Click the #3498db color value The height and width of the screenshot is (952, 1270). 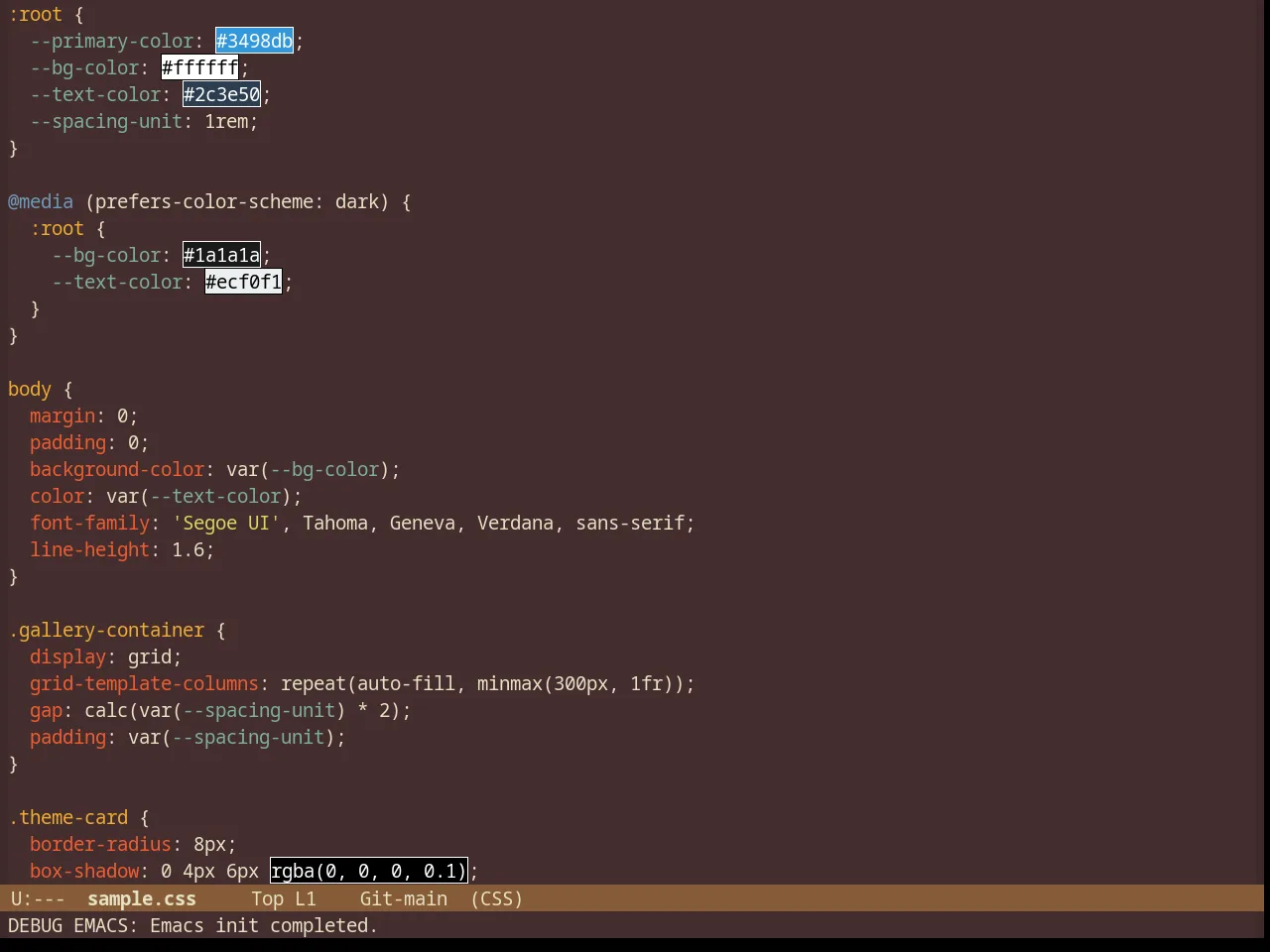point(254,41)
